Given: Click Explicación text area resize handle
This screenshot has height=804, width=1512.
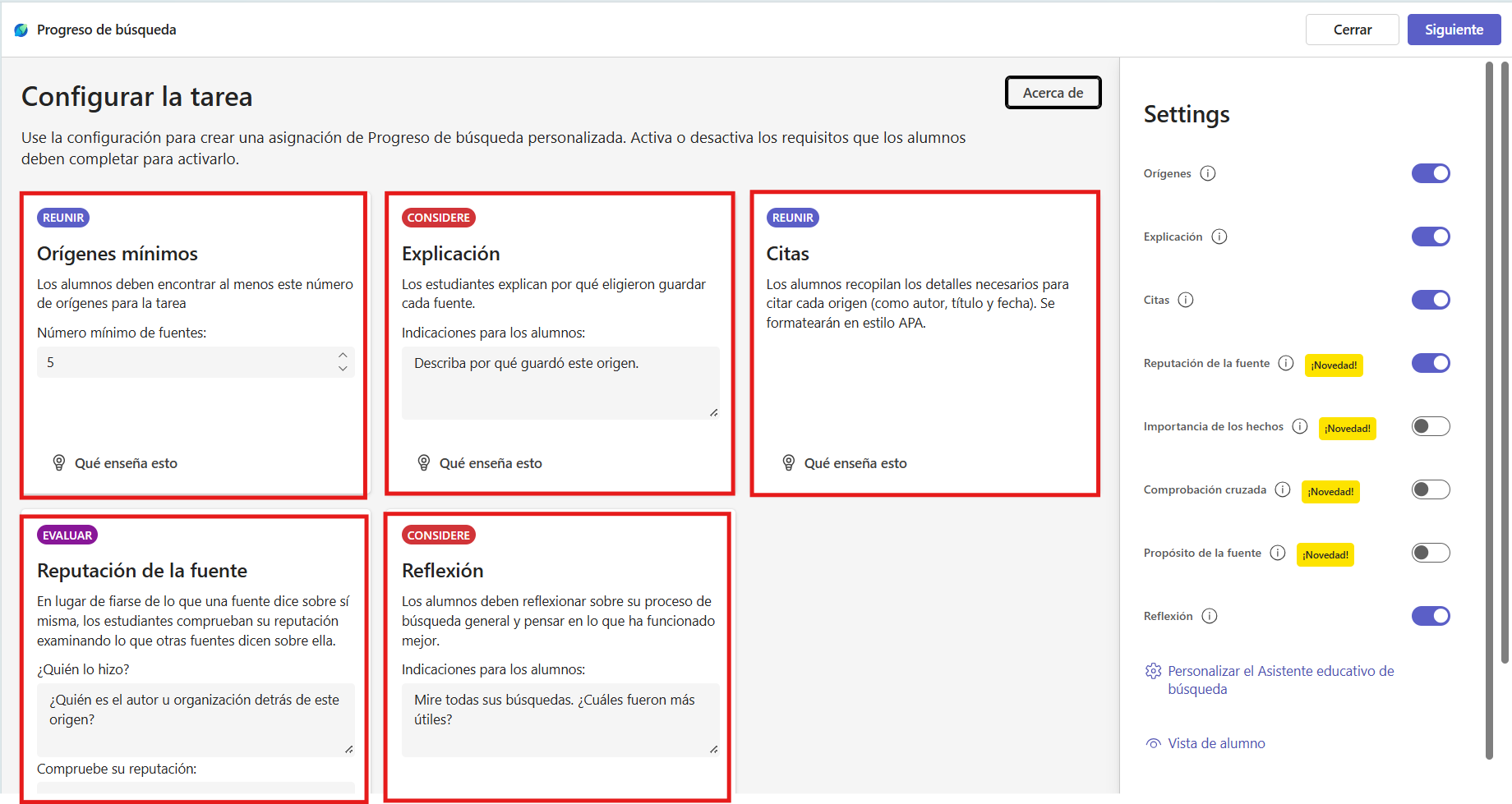Looking at the screenshot, I should click(x=713, y=412).
